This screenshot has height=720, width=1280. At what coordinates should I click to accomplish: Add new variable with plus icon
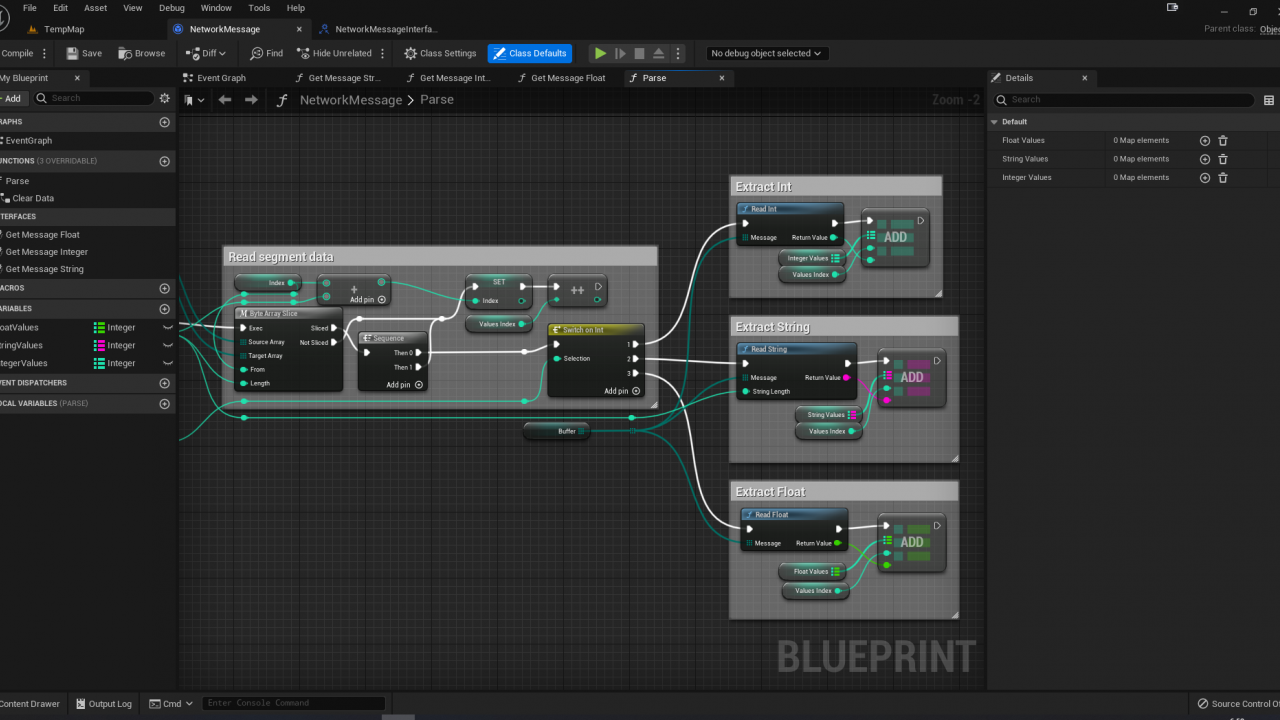coord(165,308)
